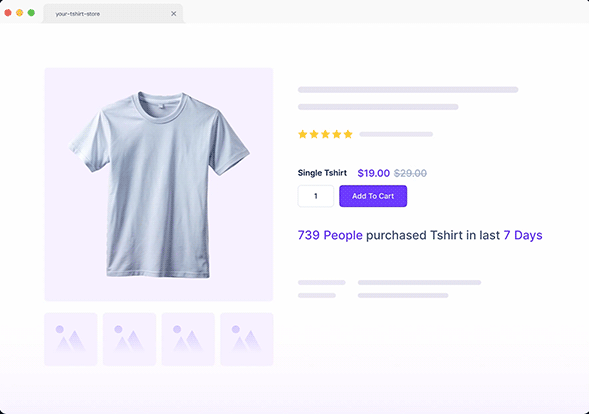Click the first yellow rating star
The height and width of the screenshot is (414, 589).
[x=302, y=134]
